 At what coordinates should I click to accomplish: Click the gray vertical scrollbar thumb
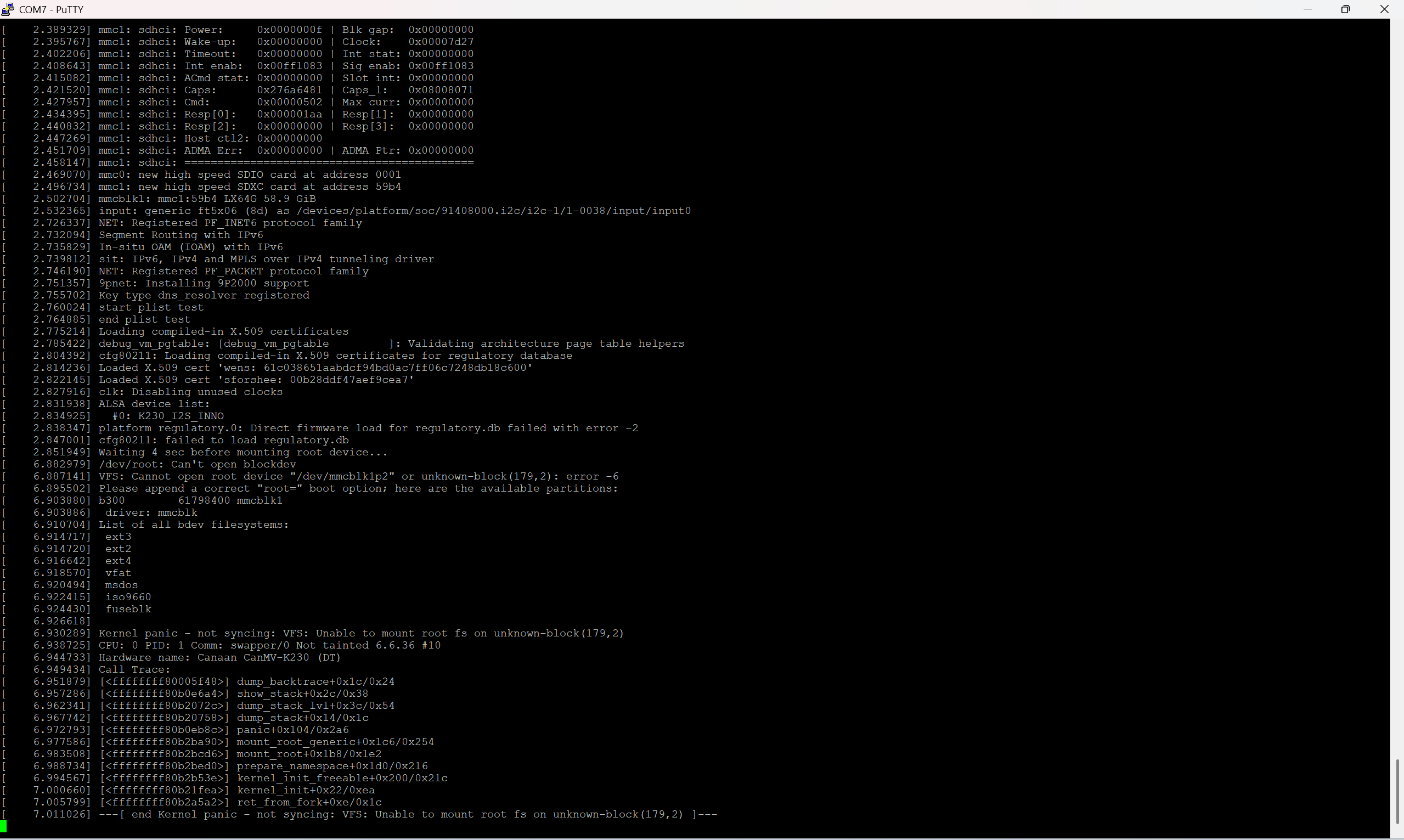click(1397, 791)
